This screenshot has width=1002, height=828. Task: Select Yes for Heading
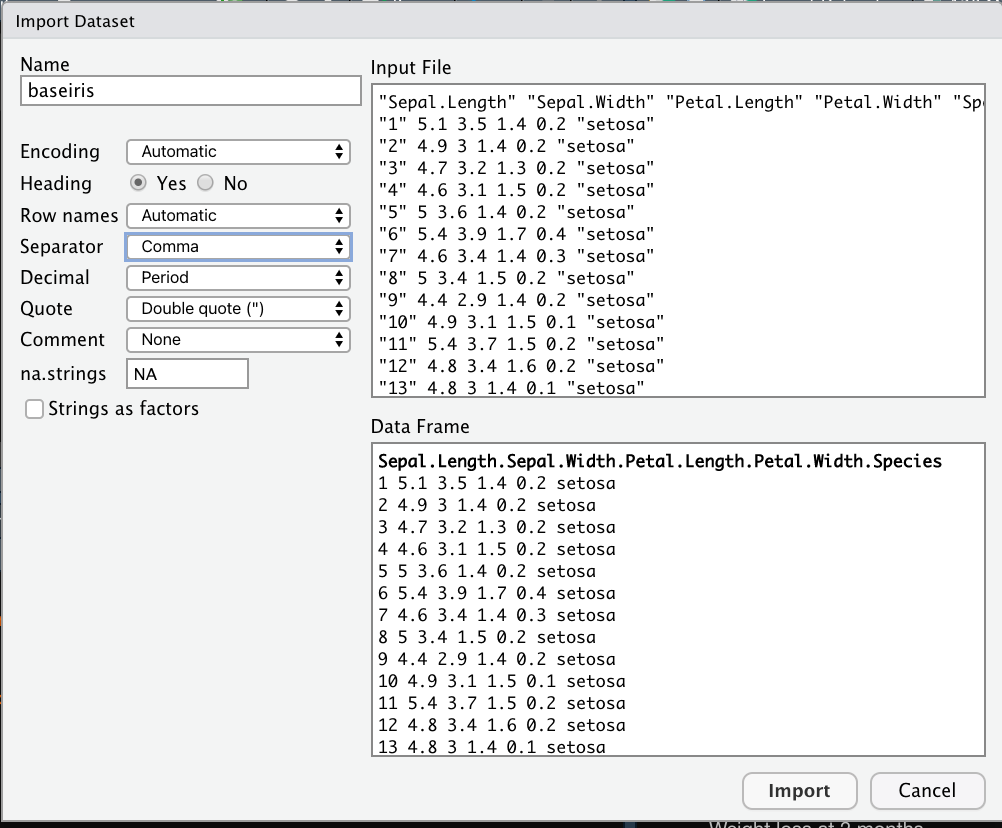pos(140,184)
